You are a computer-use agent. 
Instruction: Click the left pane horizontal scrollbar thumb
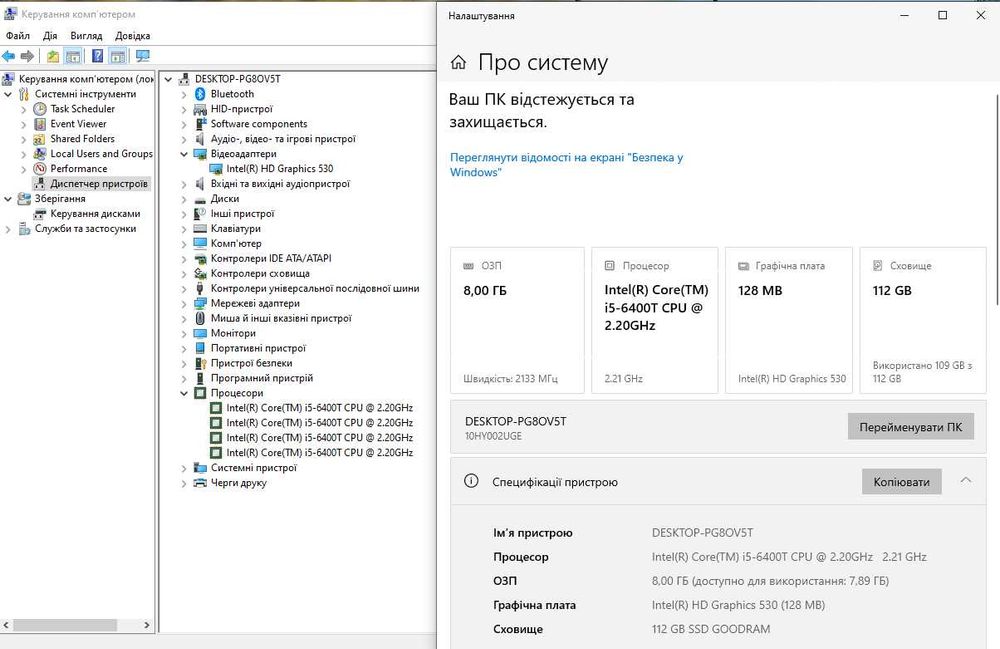[x=65, y=625]
